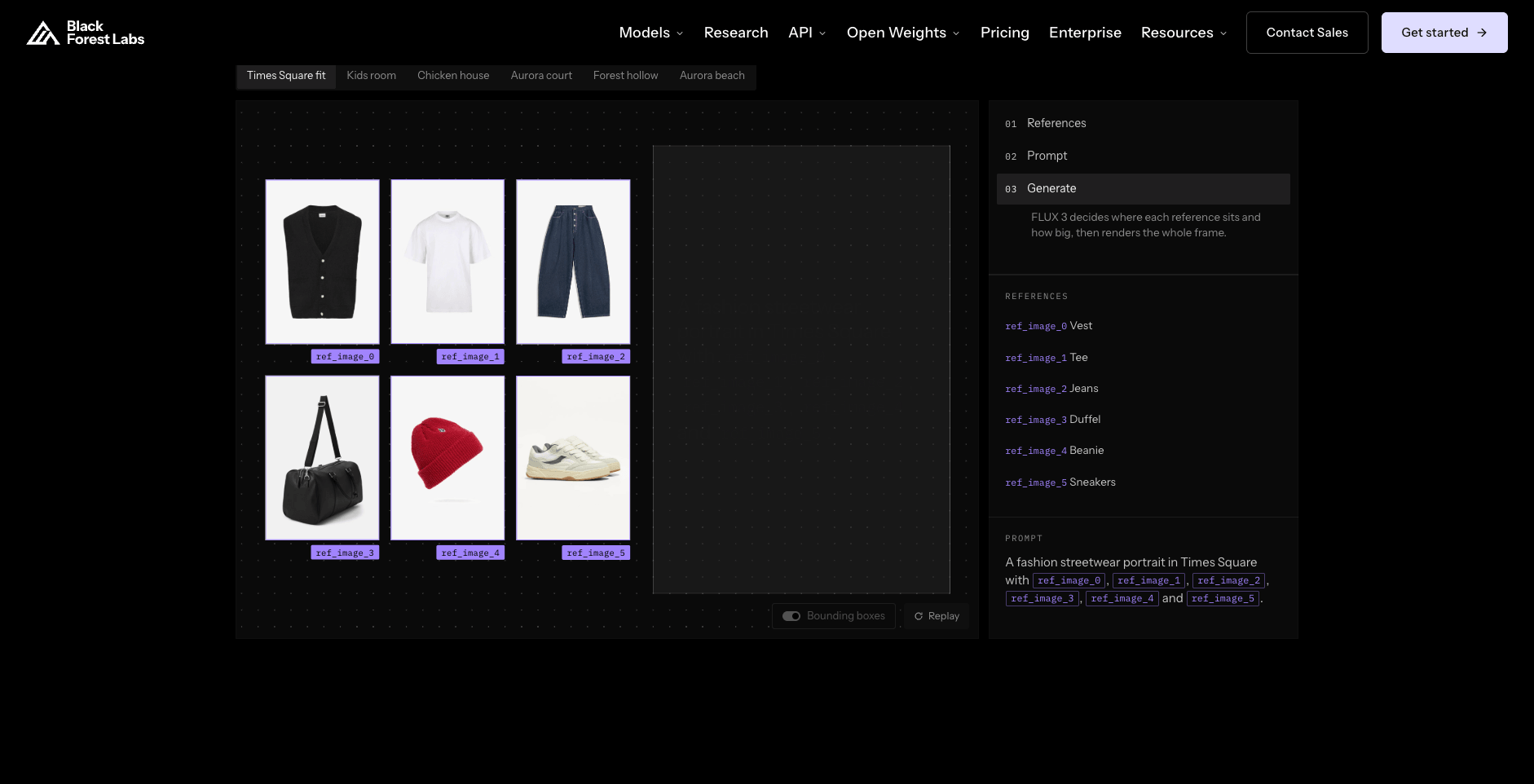This screenshot has width=1534, height=784.
Task: Select step 03 Generate
Action: point(1143,189)
